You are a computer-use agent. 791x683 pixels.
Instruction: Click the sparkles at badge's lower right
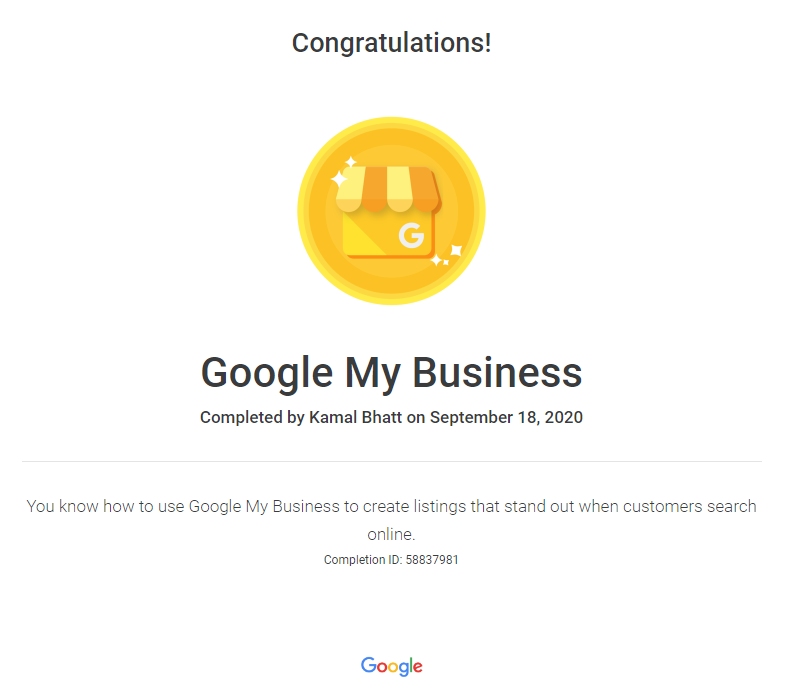pyautogui.click(x=447, y=256)
